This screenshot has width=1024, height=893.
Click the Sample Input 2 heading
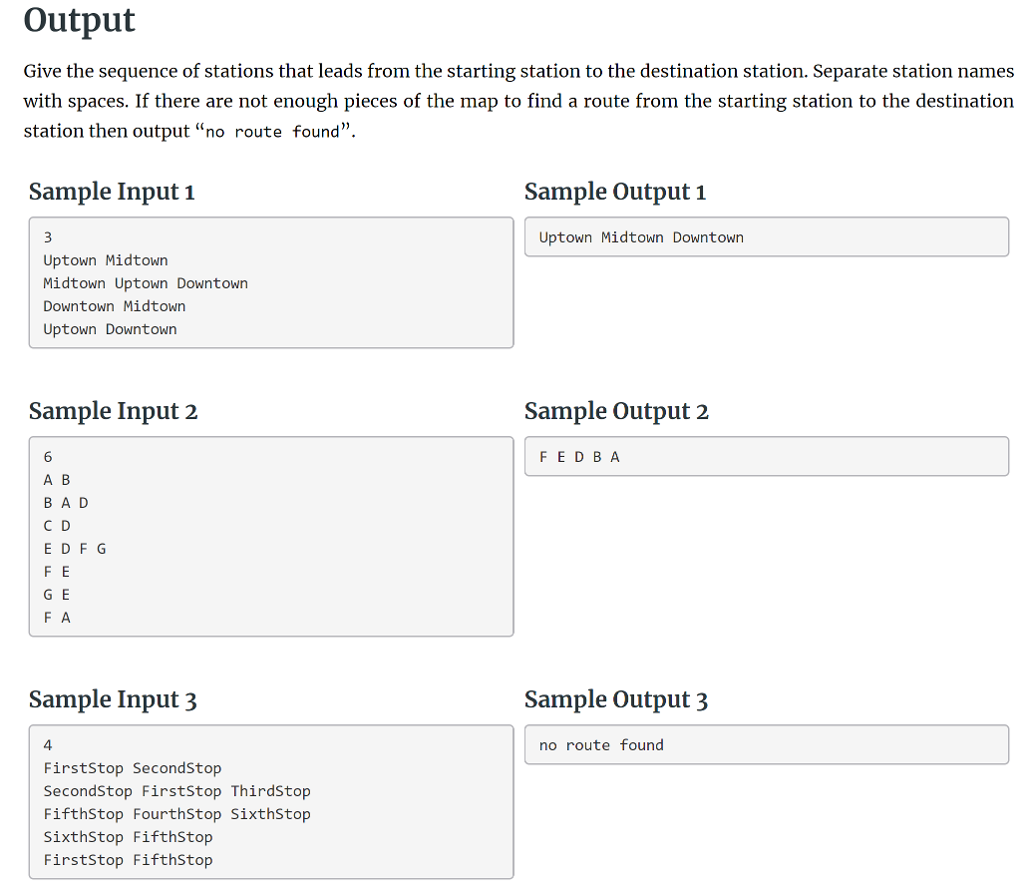pyautogui.click(x=113, y=411)
